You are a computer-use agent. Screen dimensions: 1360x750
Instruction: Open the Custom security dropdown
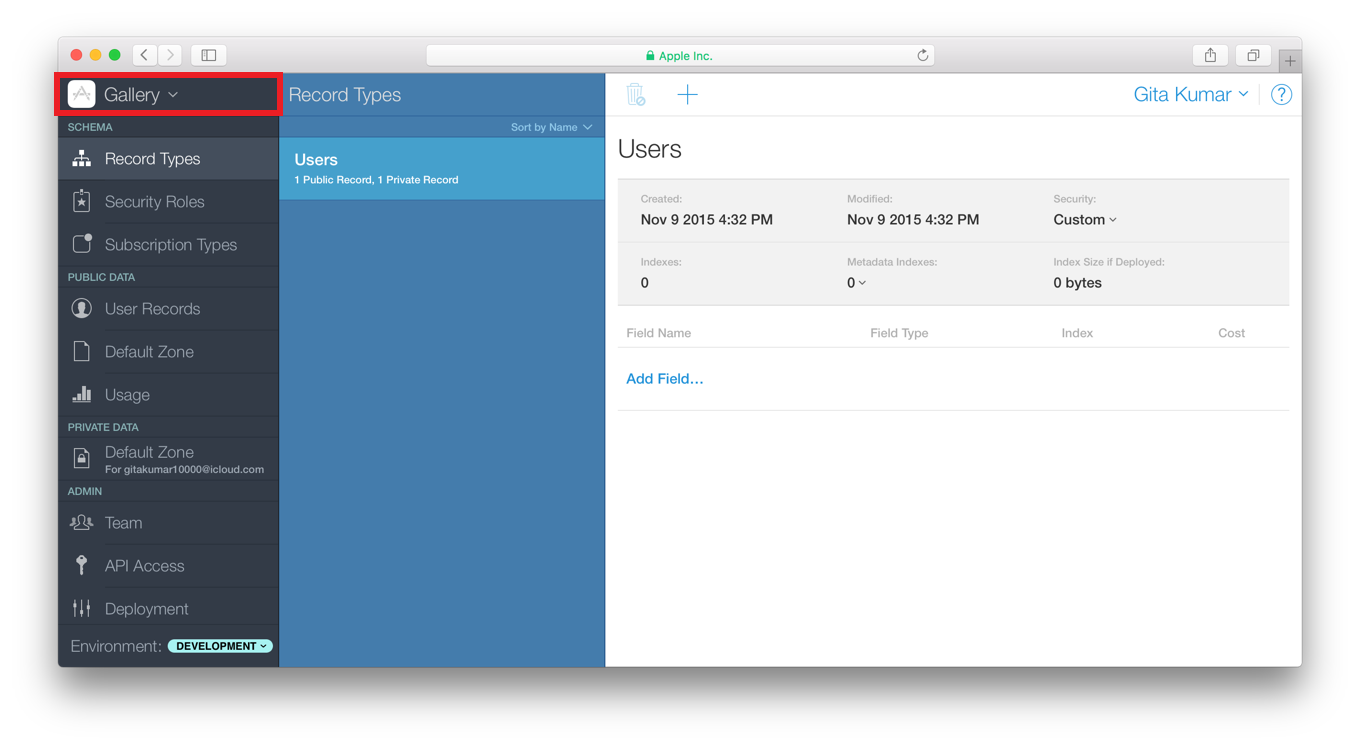coord(1085,219)
